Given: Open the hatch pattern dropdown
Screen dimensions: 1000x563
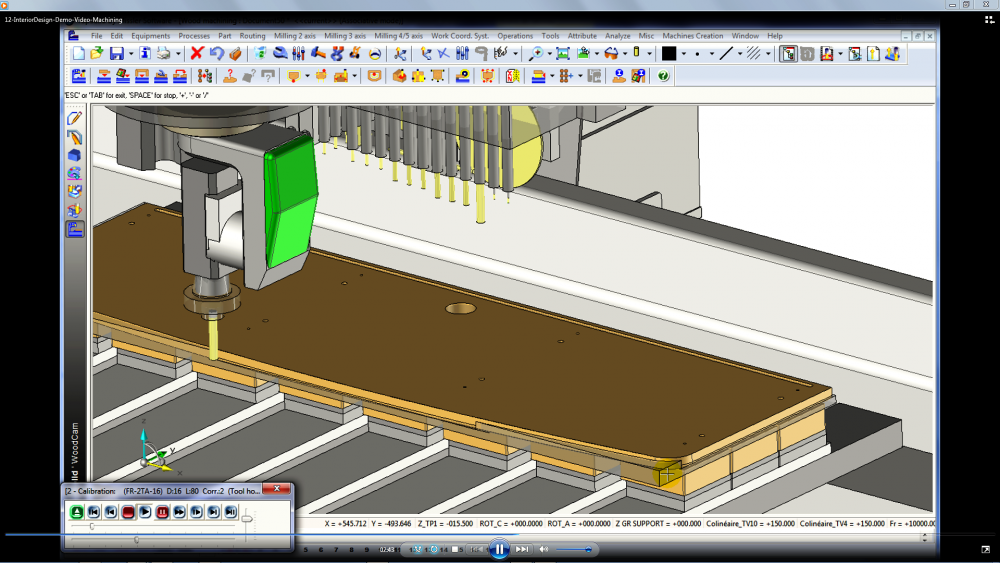Looking at the screenshot, I should click(x=768, y=54).
